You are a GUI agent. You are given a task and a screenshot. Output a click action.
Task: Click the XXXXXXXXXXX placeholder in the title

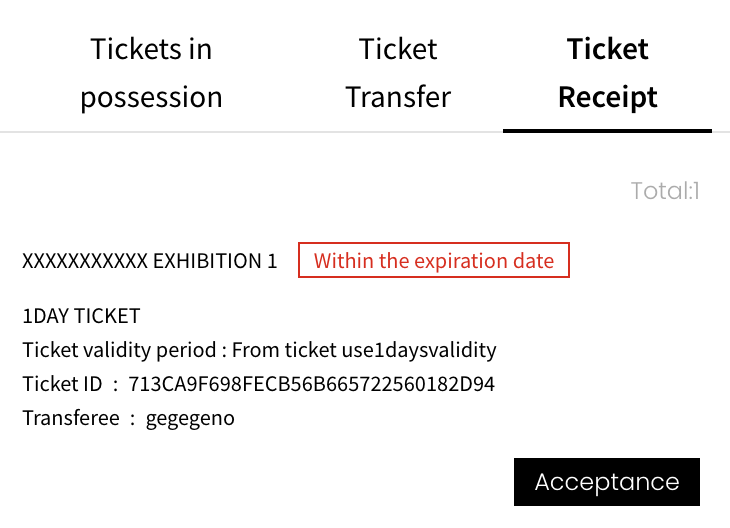tap(85, 262)
